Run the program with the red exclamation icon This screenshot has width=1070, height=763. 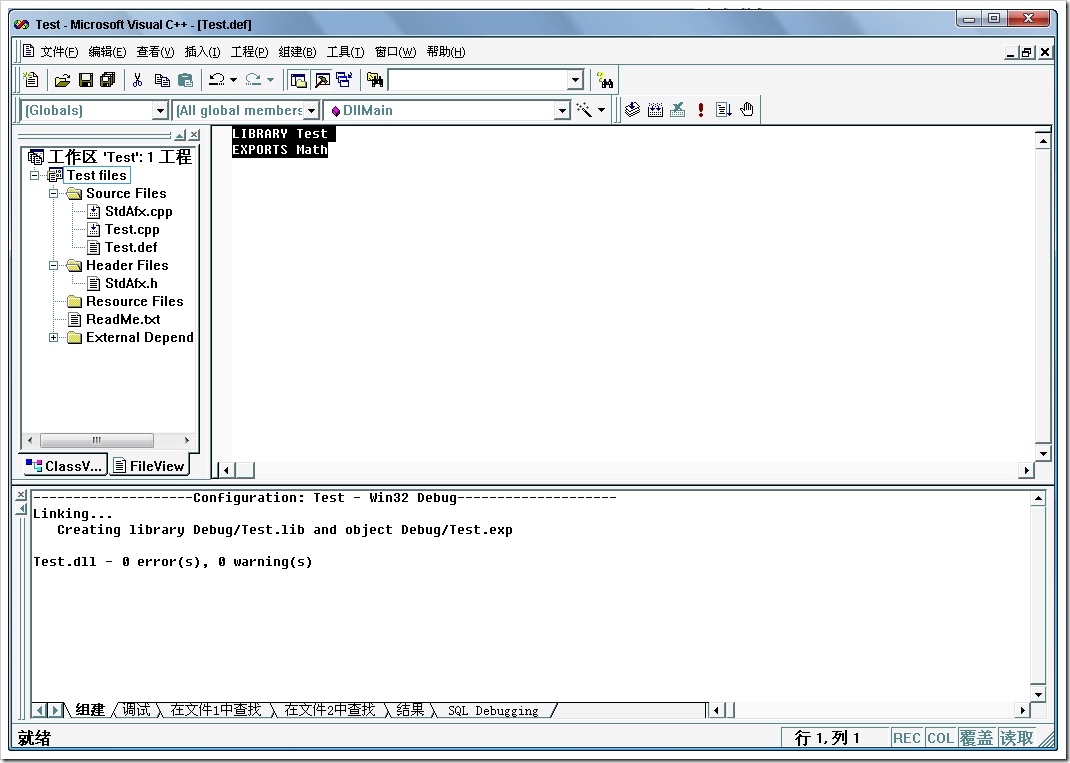point(701,109)
